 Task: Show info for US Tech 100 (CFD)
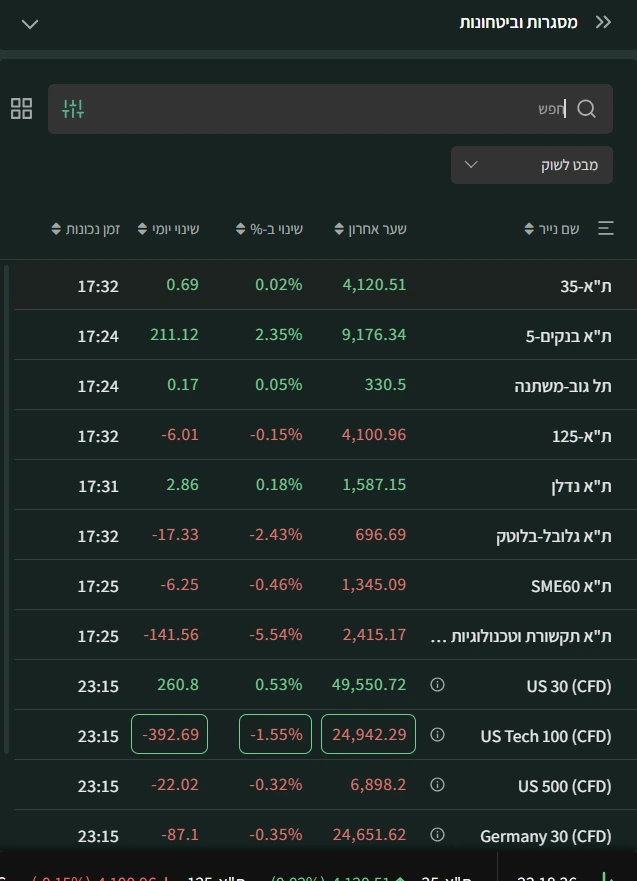pos(437,735)
